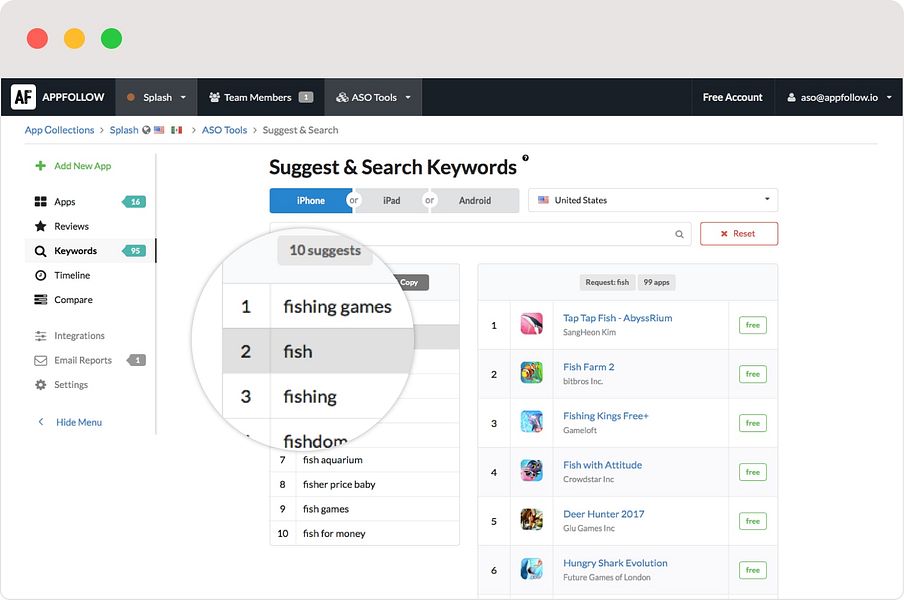Select the Android platform toggle
The height and width of the screenshot is (600, 904).
pyautogui.click(x=475, y=200)
